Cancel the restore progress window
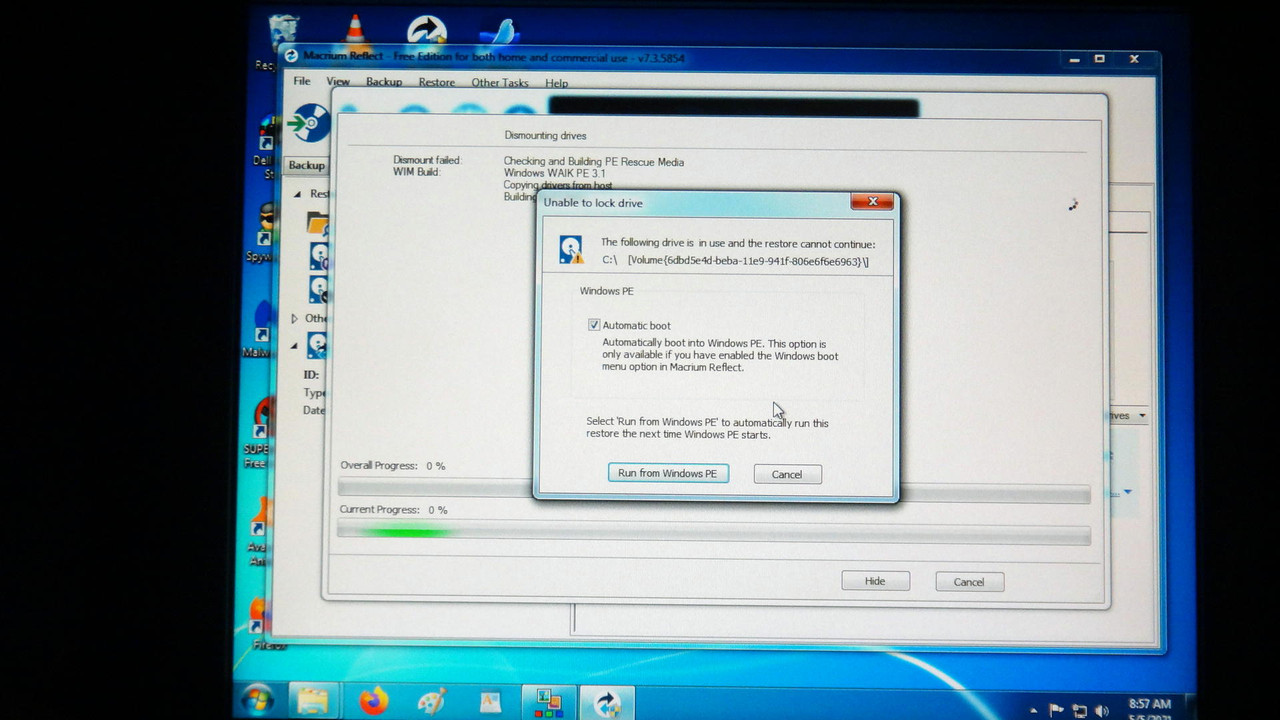 969,582
